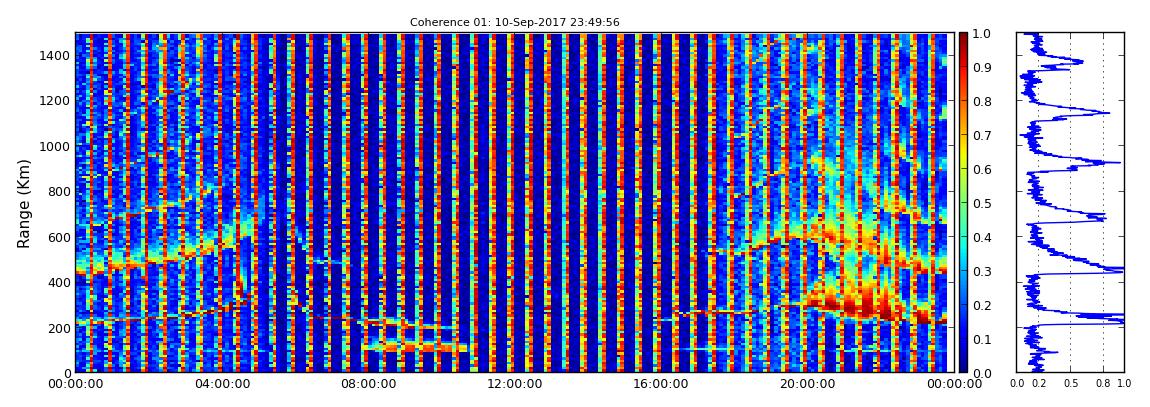Click the 200 range tick label
The height and width of the screenshot is (407, 1150).
coord(59,329)
